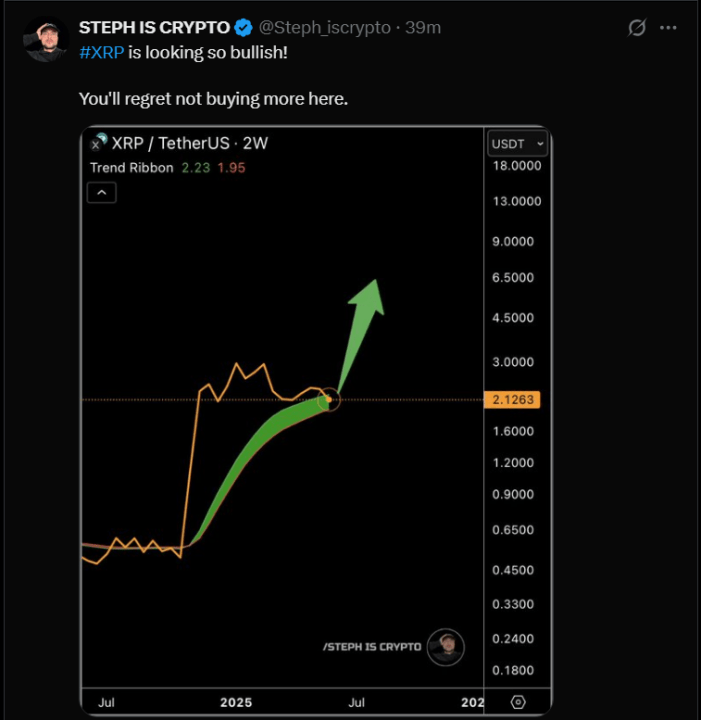701x720 pixels.
Task: Click the watermark avatar in chart
Action: tap(445, 647)
